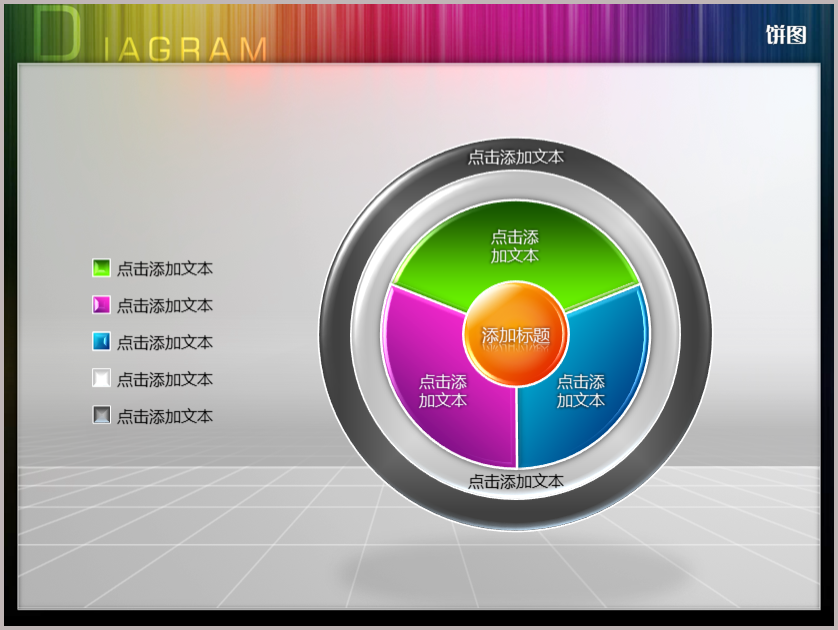The image size is (838, 630).
Task: Click the blue legend color square
Action: click(x=102, y=341)
